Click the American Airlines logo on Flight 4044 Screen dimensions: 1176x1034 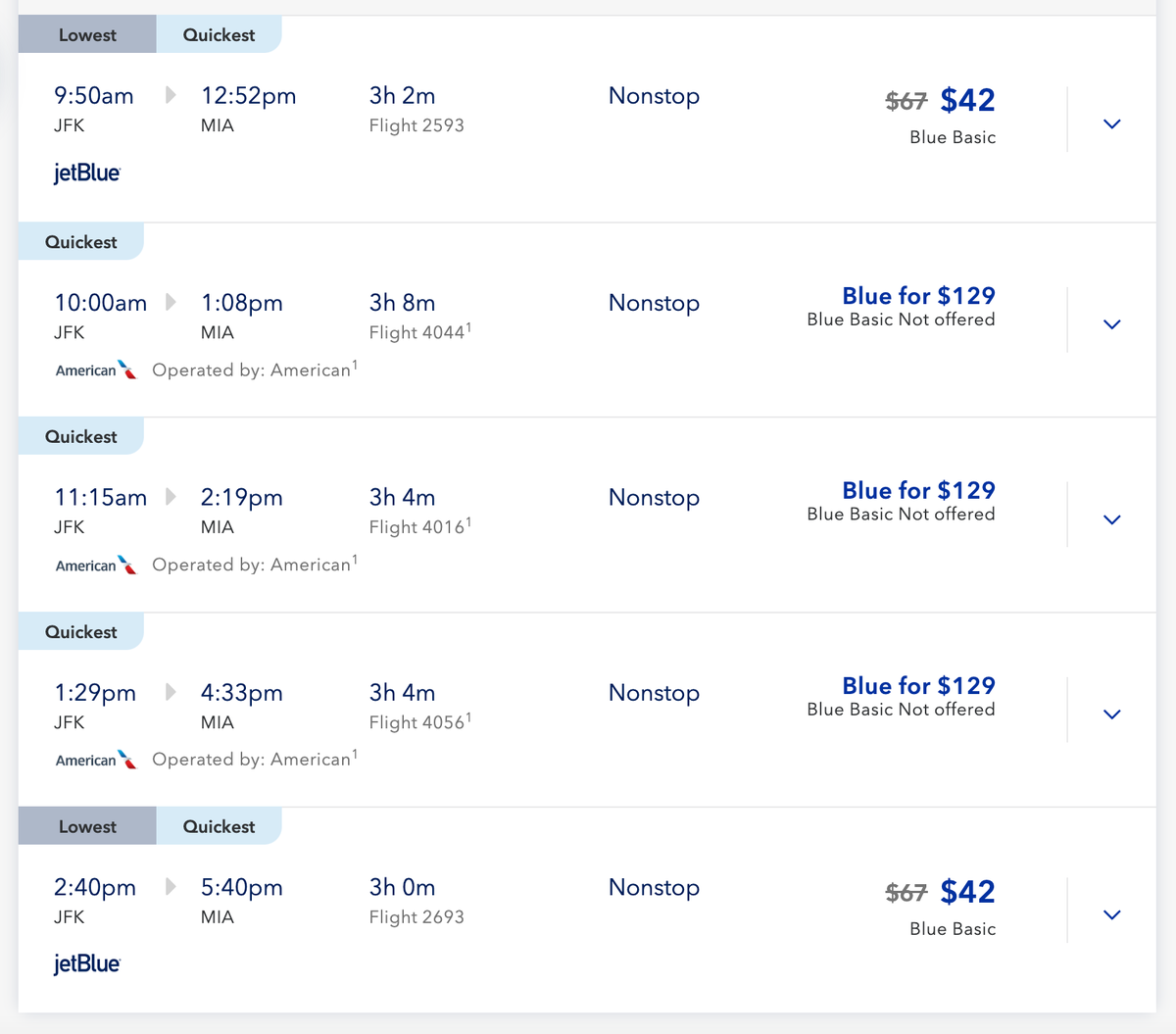[x=95, y=370]
